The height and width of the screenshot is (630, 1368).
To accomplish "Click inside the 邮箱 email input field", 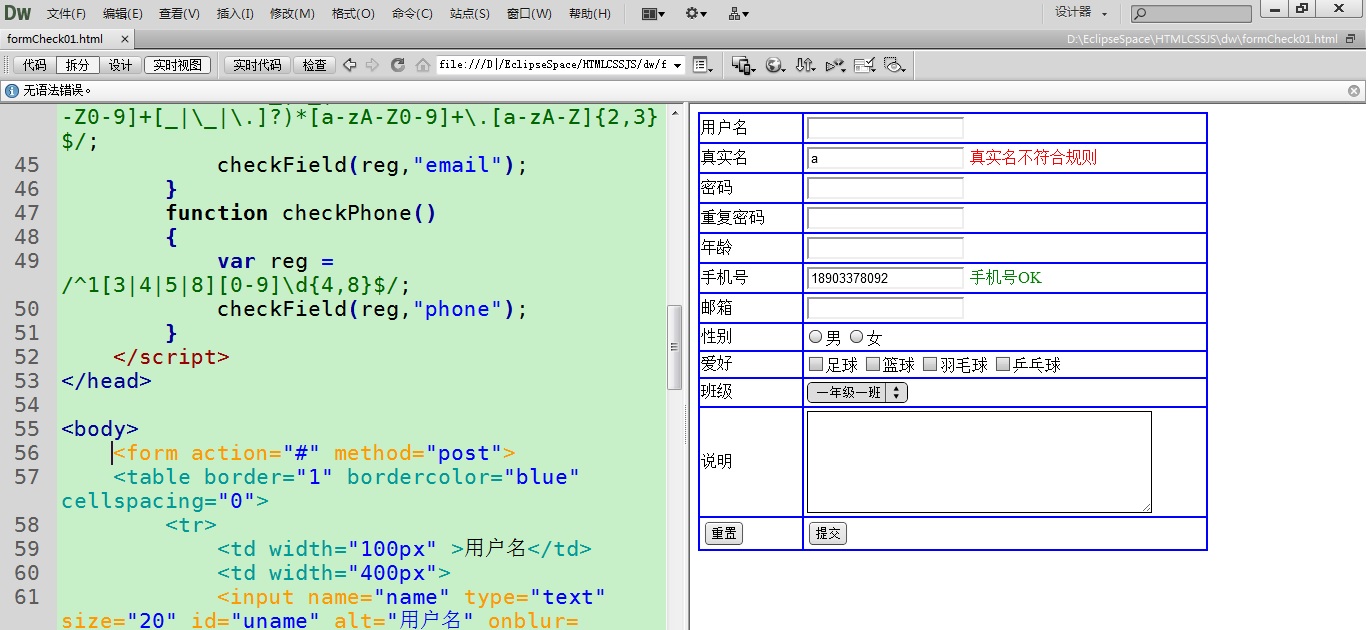I will point(885,308).
